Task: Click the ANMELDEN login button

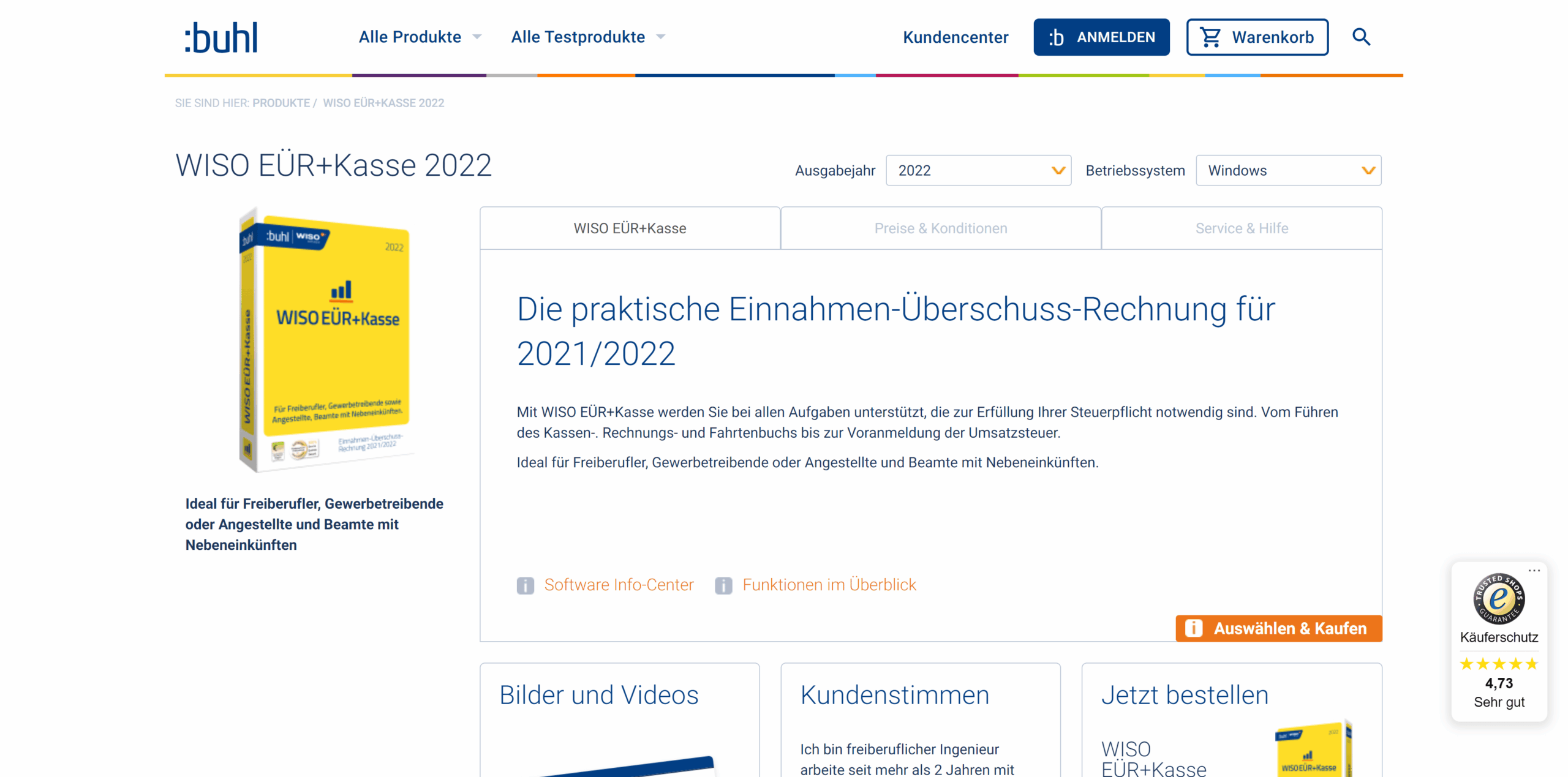Action: [1101, 37]
